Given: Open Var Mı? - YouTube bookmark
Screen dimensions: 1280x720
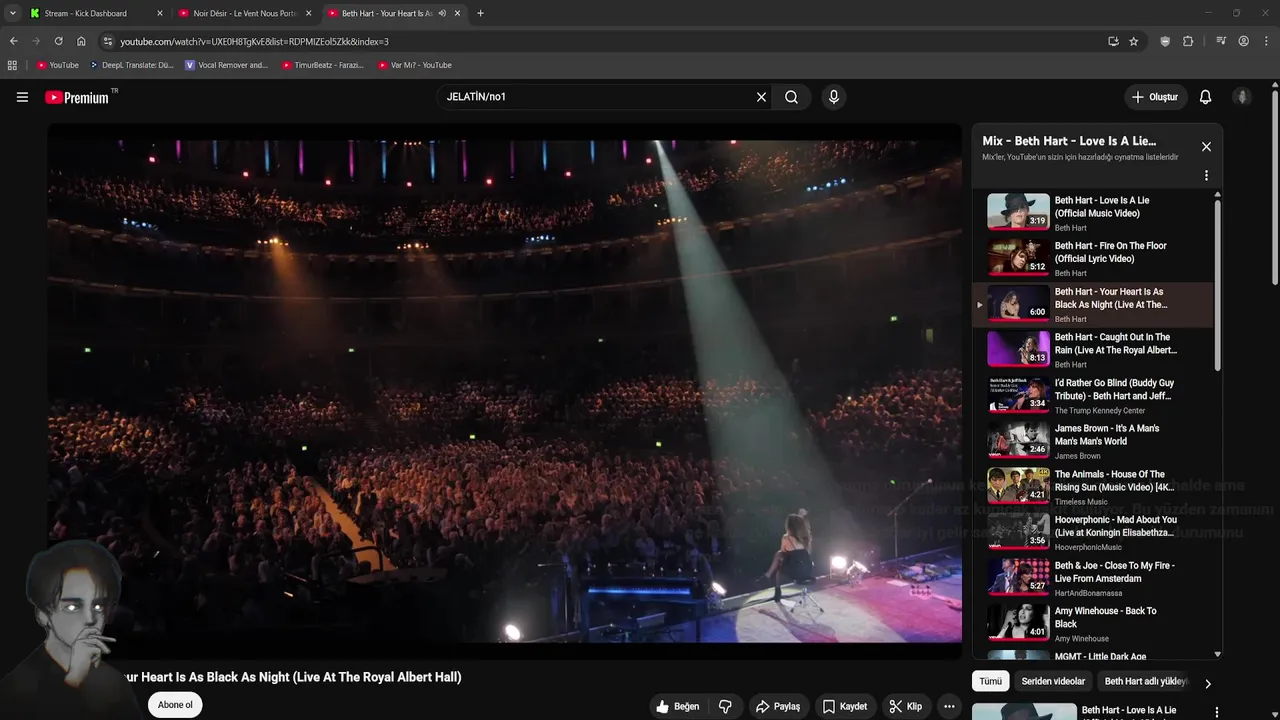Looking at the screenshot, I should (415, 65).
